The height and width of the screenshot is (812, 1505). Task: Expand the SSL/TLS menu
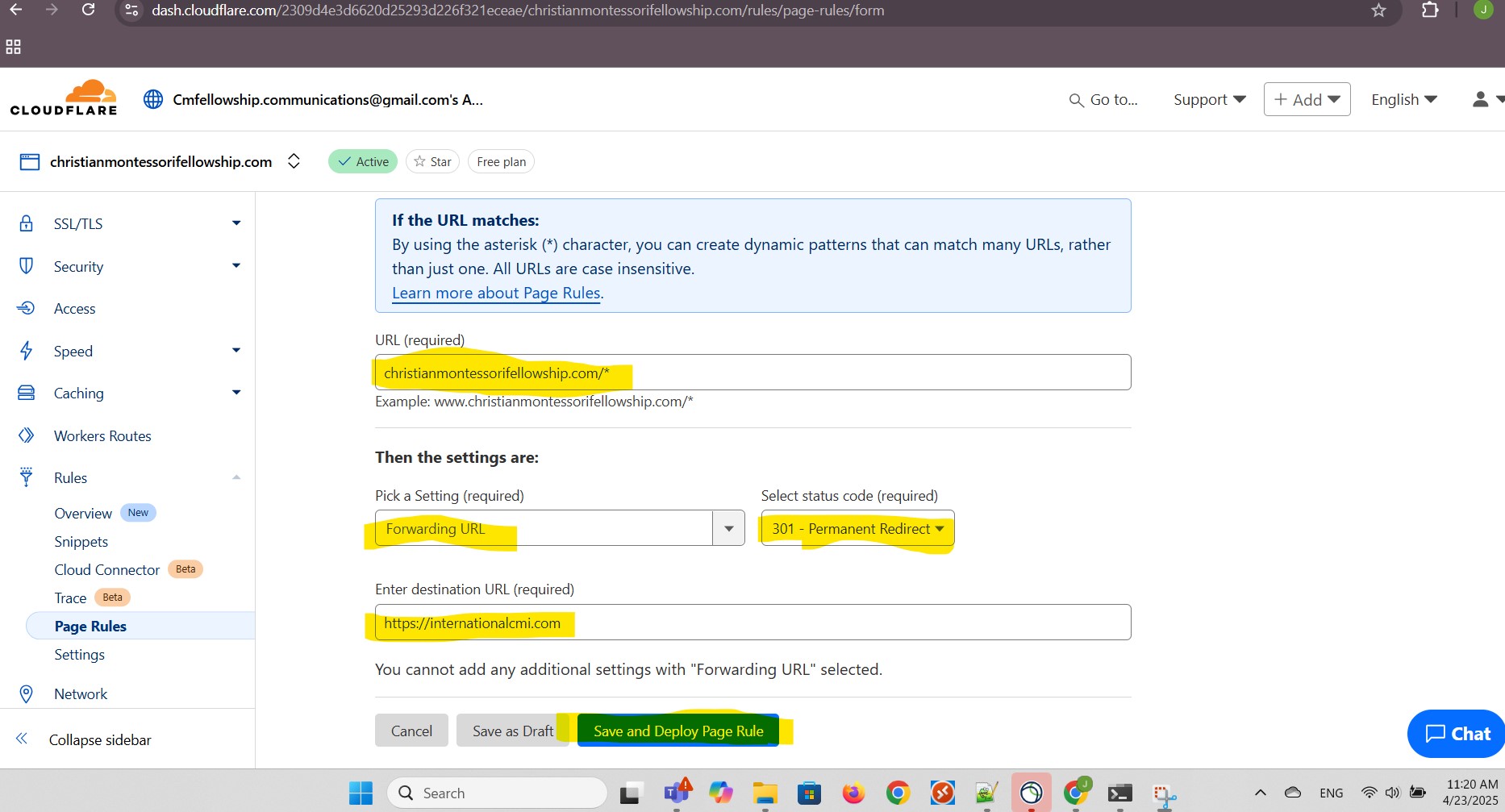tap(236, 223)
